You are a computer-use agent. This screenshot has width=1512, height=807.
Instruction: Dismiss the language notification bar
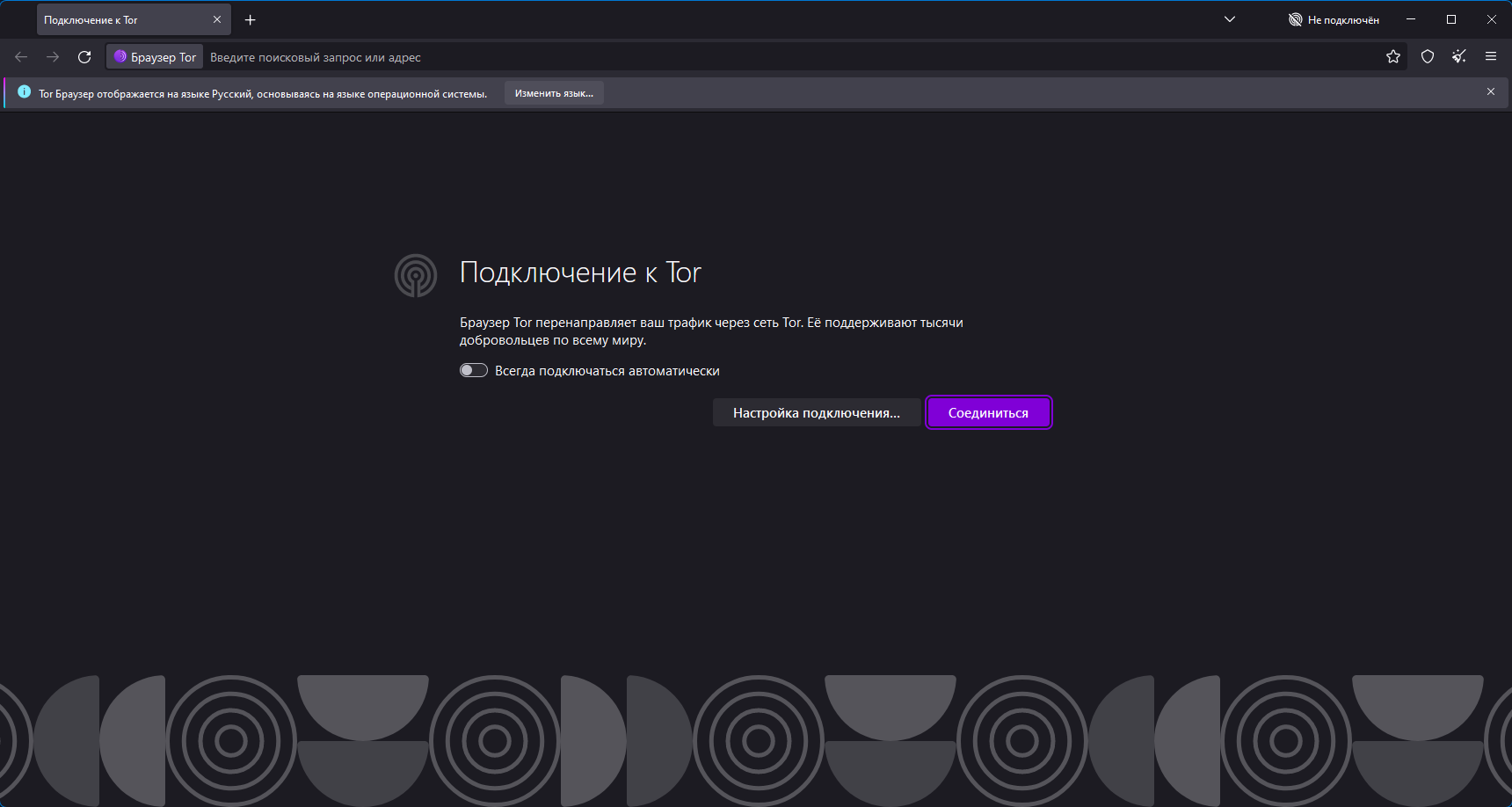pyautogui.click(x=1491, y=91)
